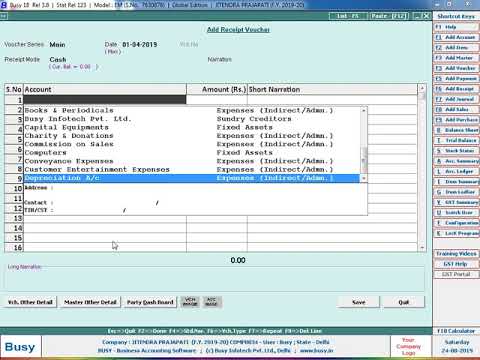Open Item Summary shortcut
This screenshot has width=480, height=360.
(456, 182)
